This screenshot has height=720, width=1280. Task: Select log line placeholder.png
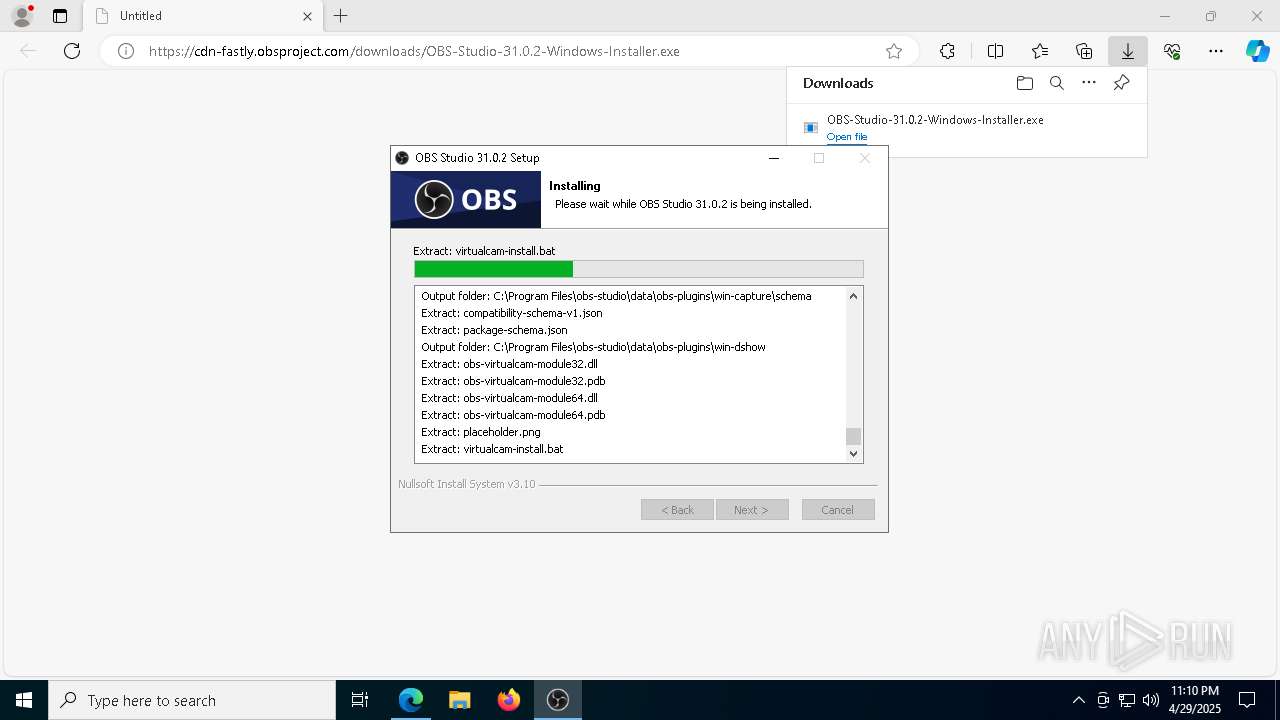481,432
